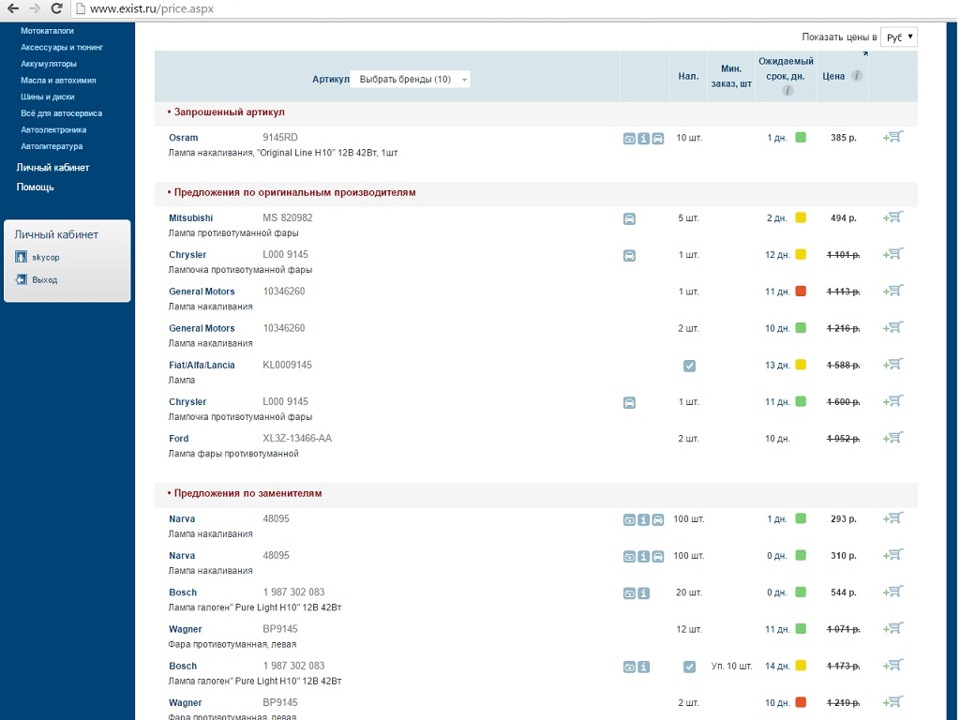Open Аккумуляторы in the sidebar menu
The width and height of the screenshot is (960, 720).
49,64
